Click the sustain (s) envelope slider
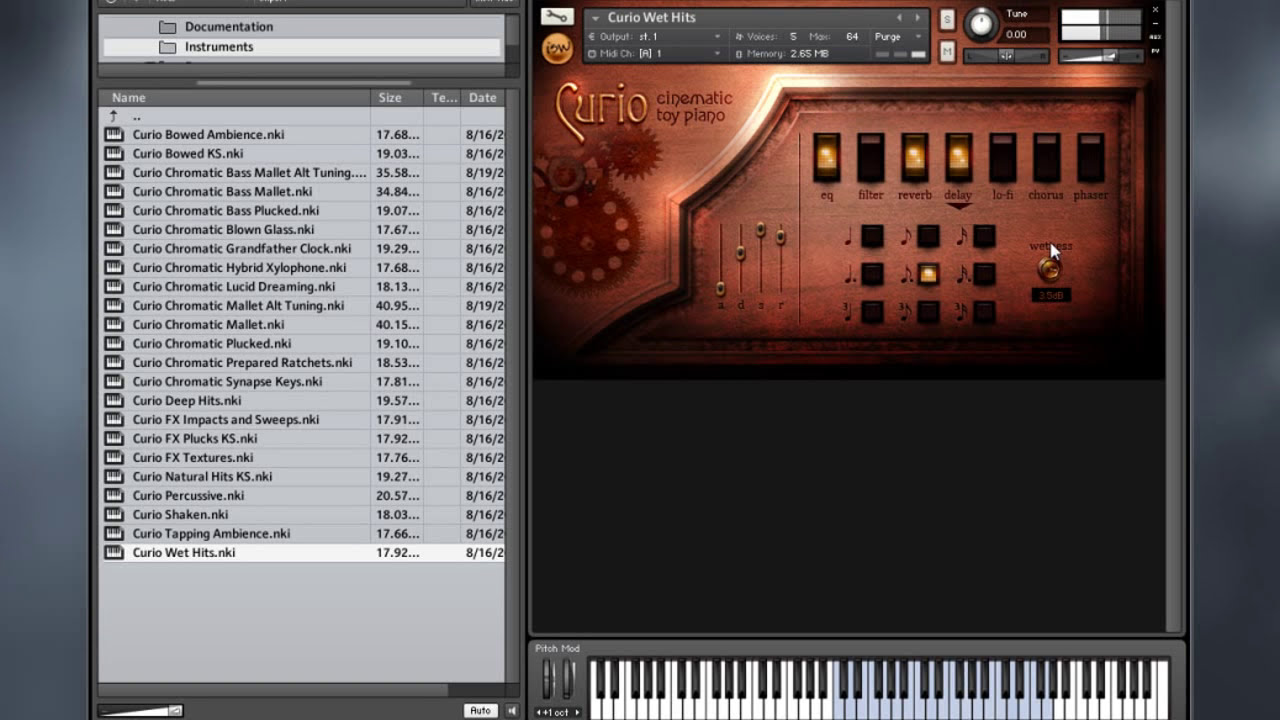Viewport: 1280px width, 720px height. (760, 230)
